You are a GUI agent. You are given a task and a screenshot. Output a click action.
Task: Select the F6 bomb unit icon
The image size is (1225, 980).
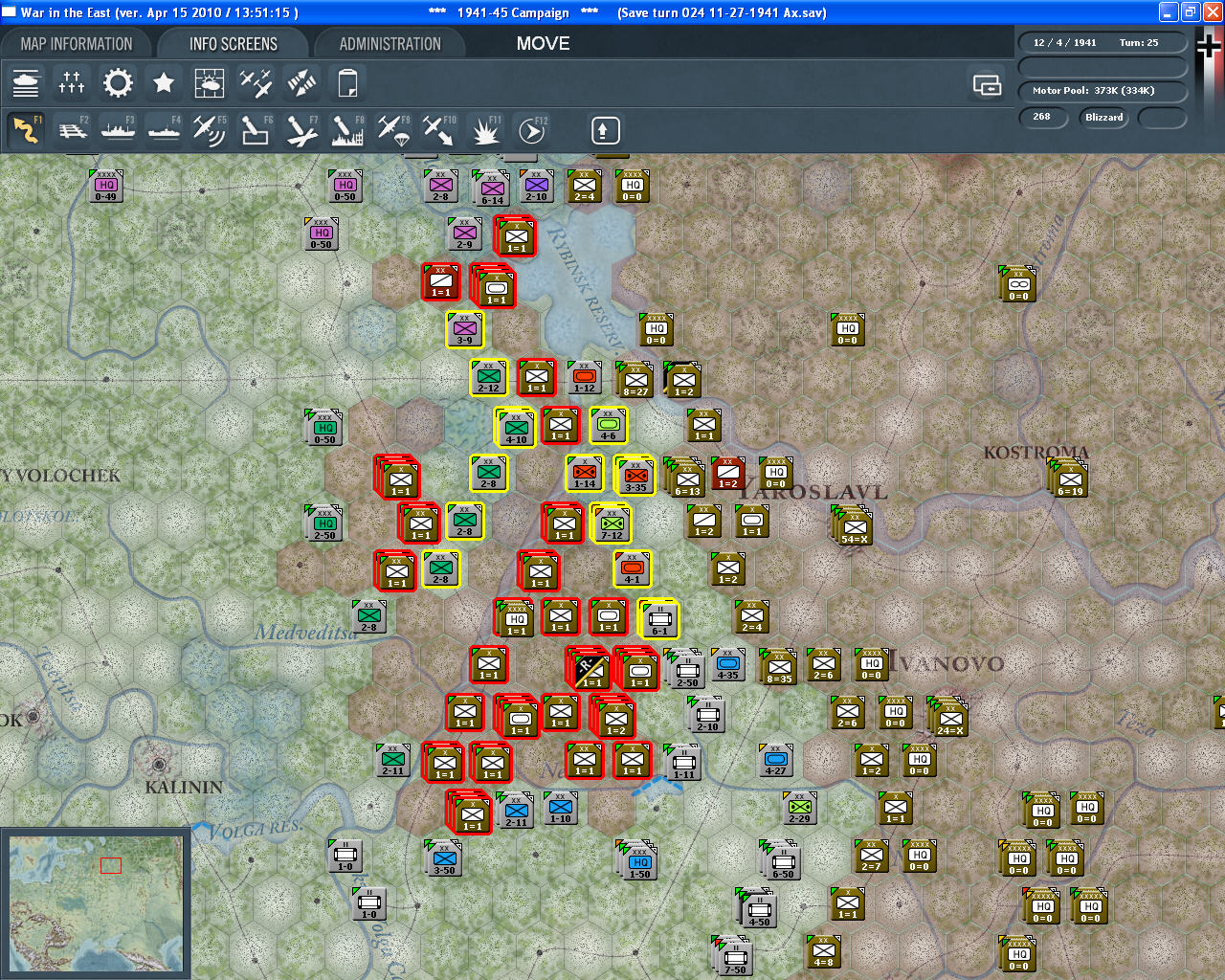[256, 130]
